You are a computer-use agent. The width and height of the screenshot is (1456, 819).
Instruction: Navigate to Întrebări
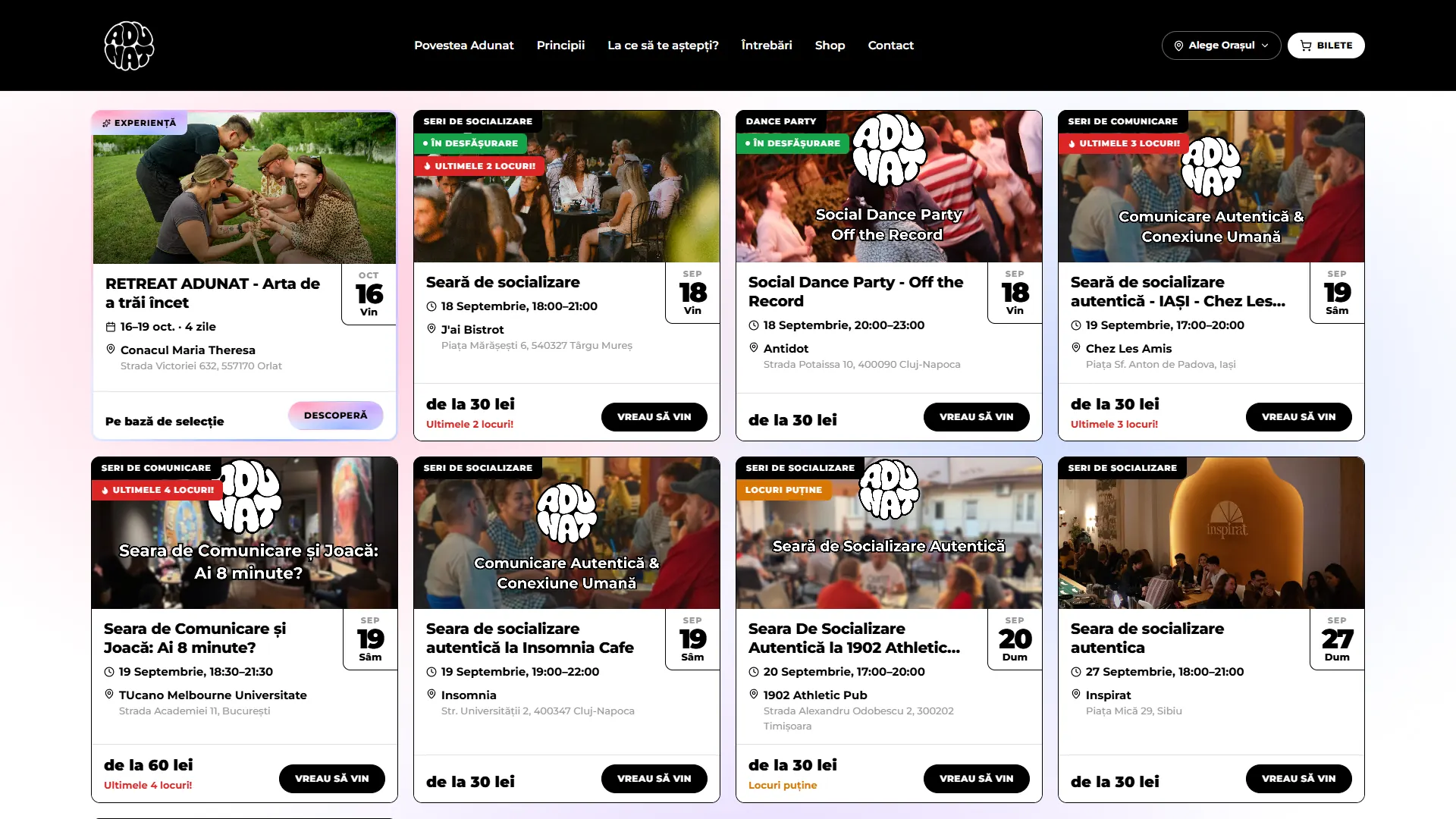pos(767,45)
